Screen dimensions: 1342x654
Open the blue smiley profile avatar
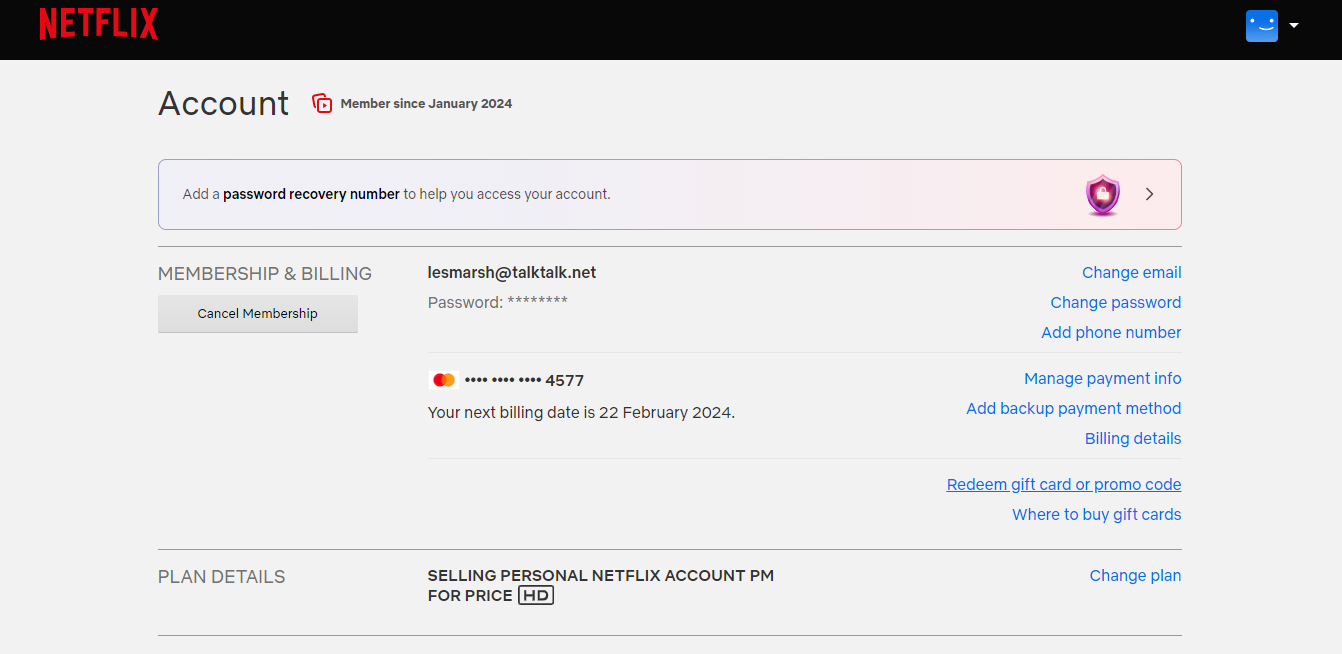1262,25
